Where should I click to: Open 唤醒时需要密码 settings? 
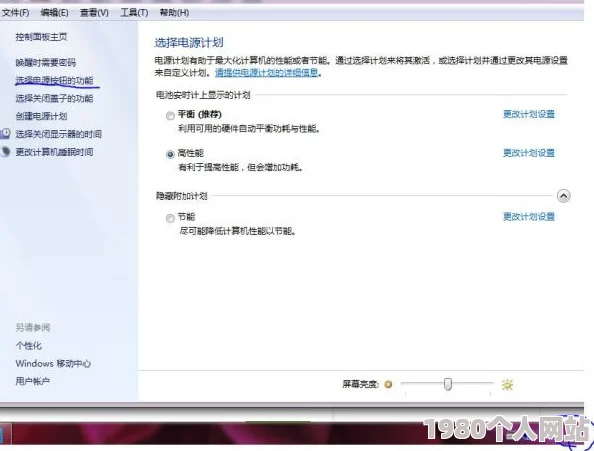click(x=45, y=62)
